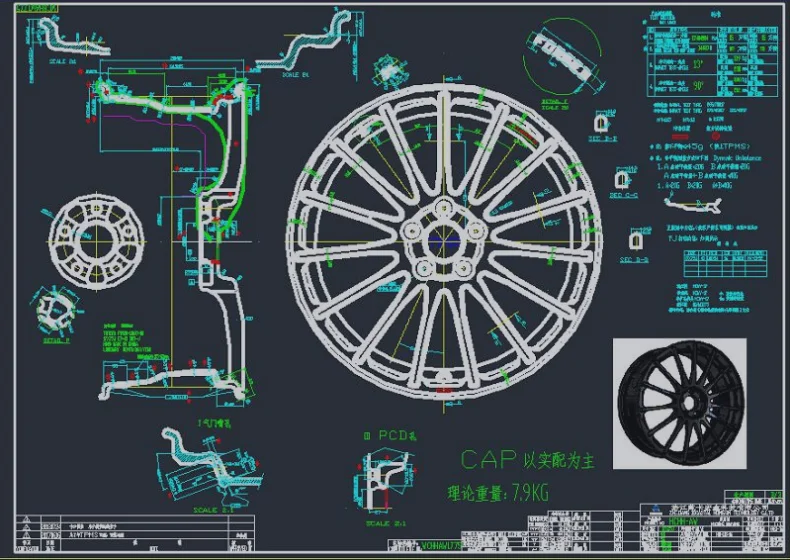Pick the blue center cap of the front wheel view
The image size is (790, 560).
444,243
